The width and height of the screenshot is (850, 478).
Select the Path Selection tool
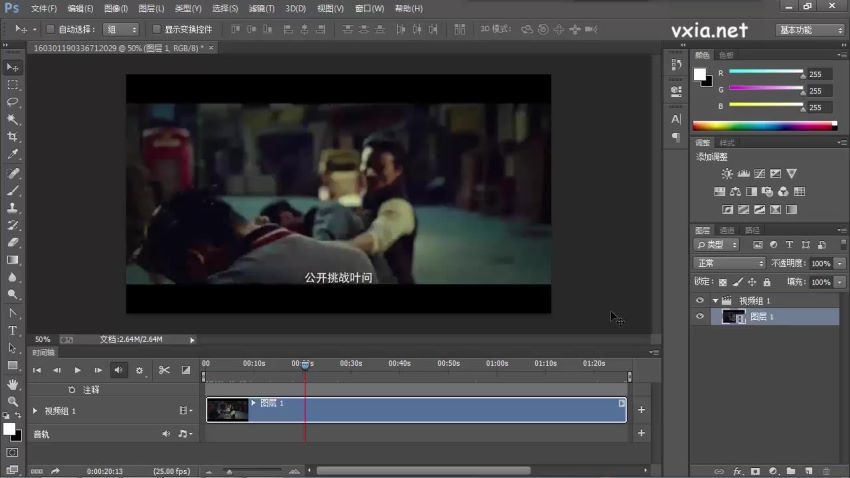pos(12,348)
